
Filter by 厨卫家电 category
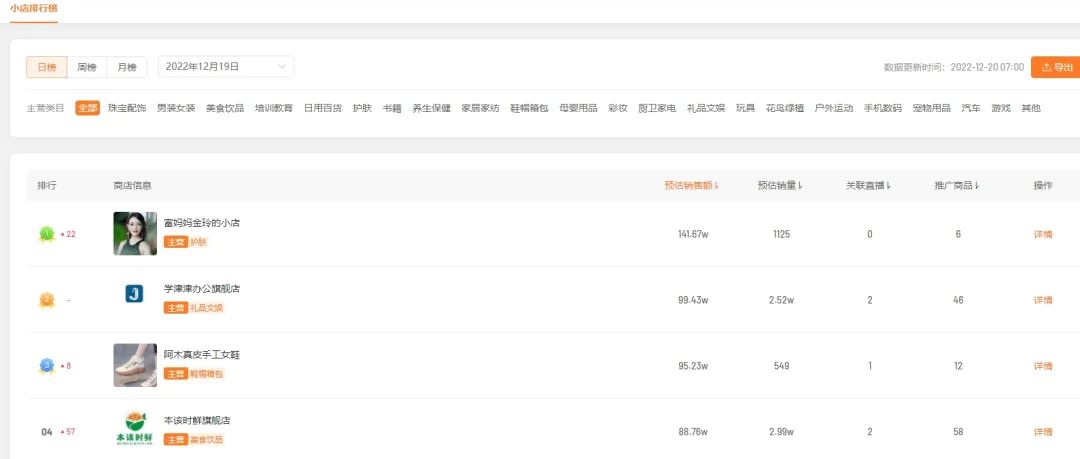pyautogui.click(x=657, y=108)
